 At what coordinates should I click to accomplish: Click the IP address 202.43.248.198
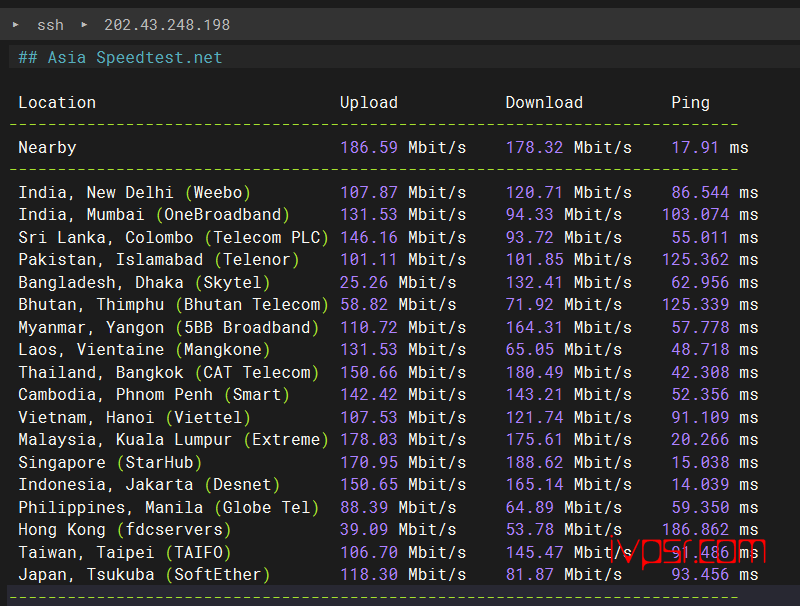coord(167,24)
